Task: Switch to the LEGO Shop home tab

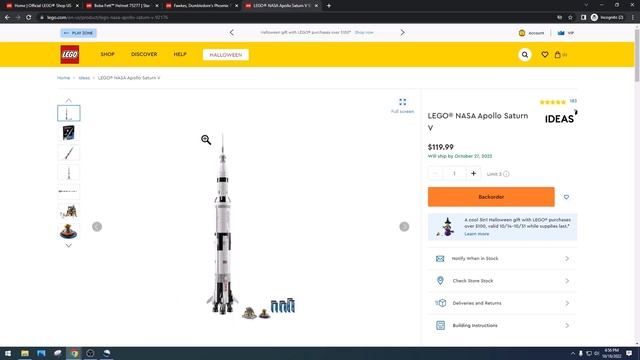Action: [42, 6]
